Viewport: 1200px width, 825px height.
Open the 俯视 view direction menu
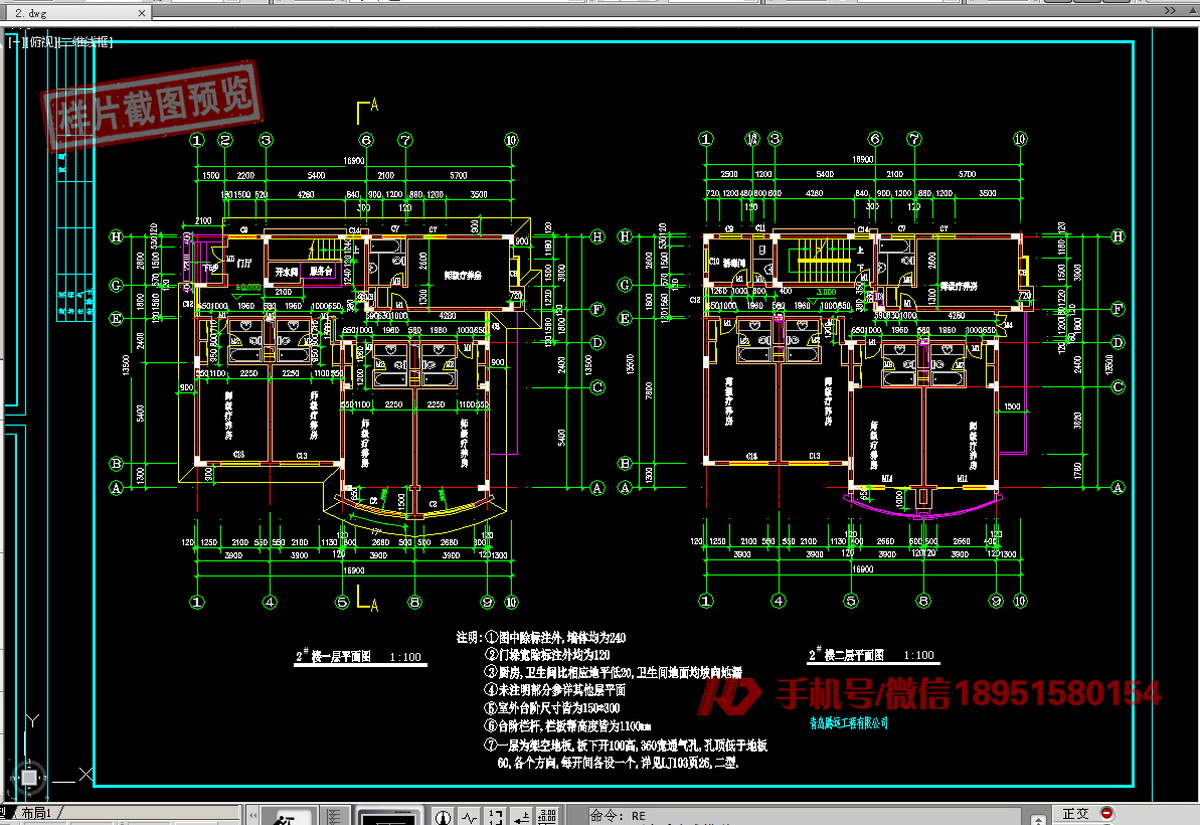[40, 42]
